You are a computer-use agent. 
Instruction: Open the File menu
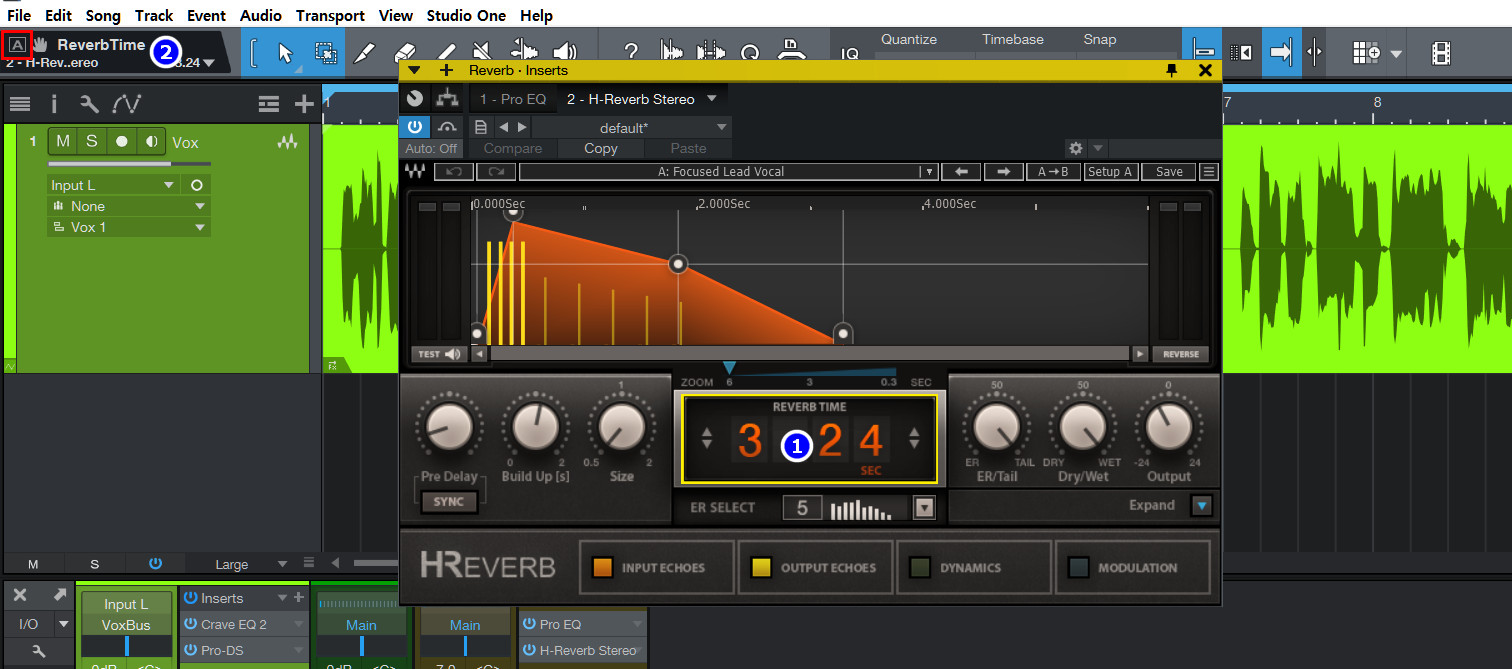(19, 16)
